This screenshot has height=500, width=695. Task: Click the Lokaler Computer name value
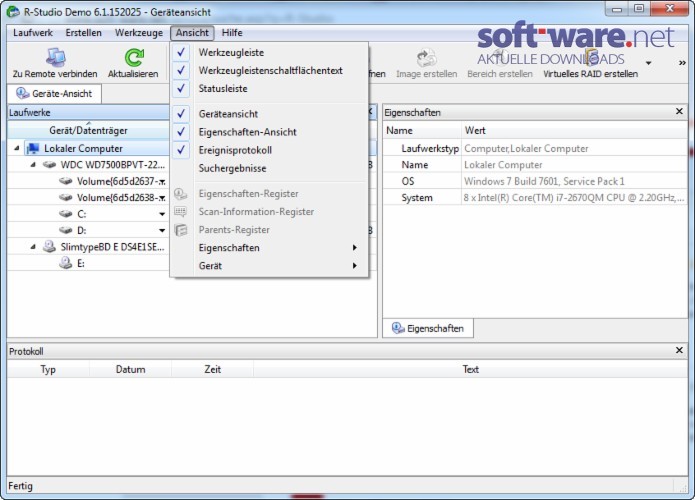click(x=503, y=165)
